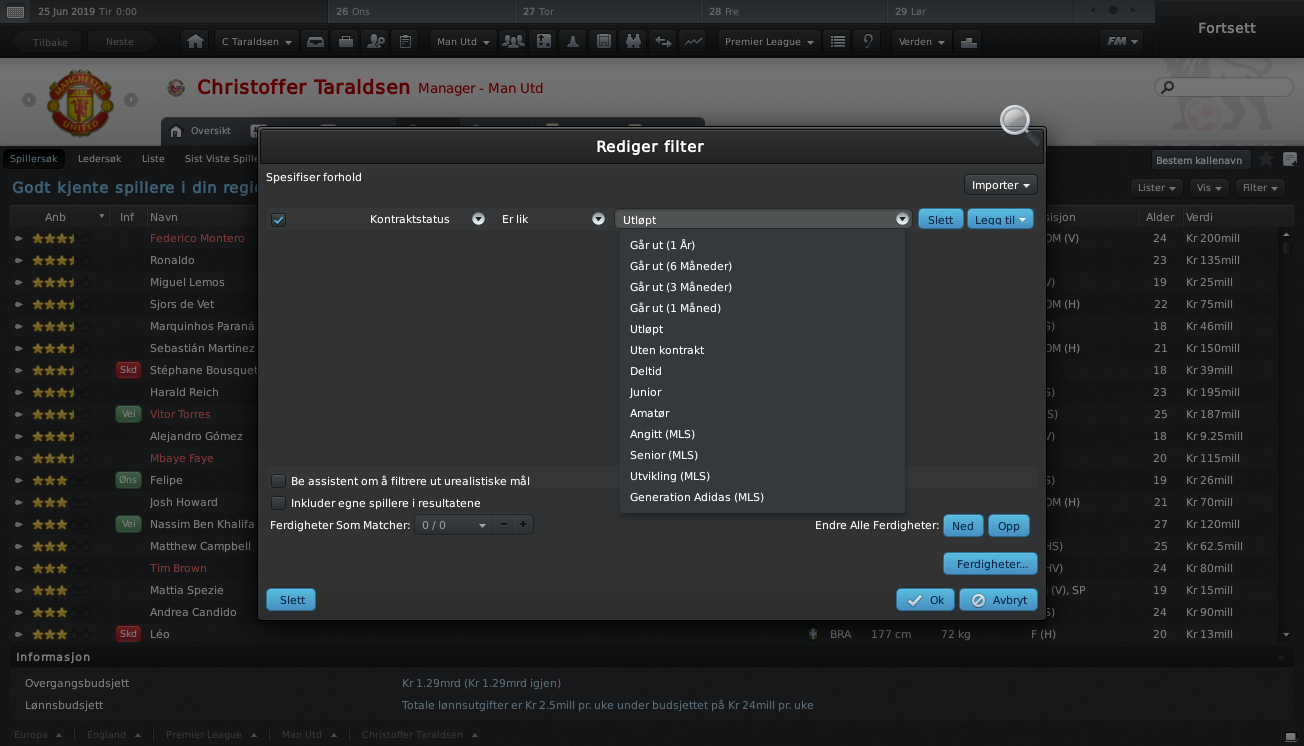Sort by the Verdi column header
This screenshot has height=746, width=1304.
coord(1230,217)
